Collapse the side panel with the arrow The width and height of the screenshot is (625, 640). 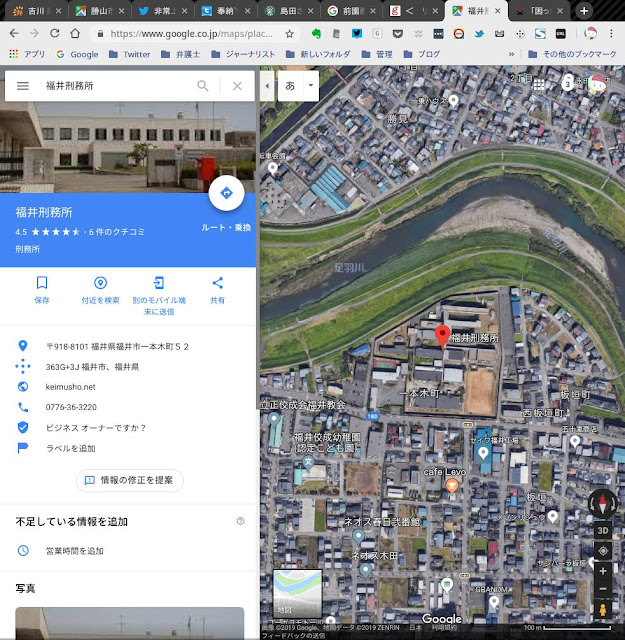pos(267,86)
